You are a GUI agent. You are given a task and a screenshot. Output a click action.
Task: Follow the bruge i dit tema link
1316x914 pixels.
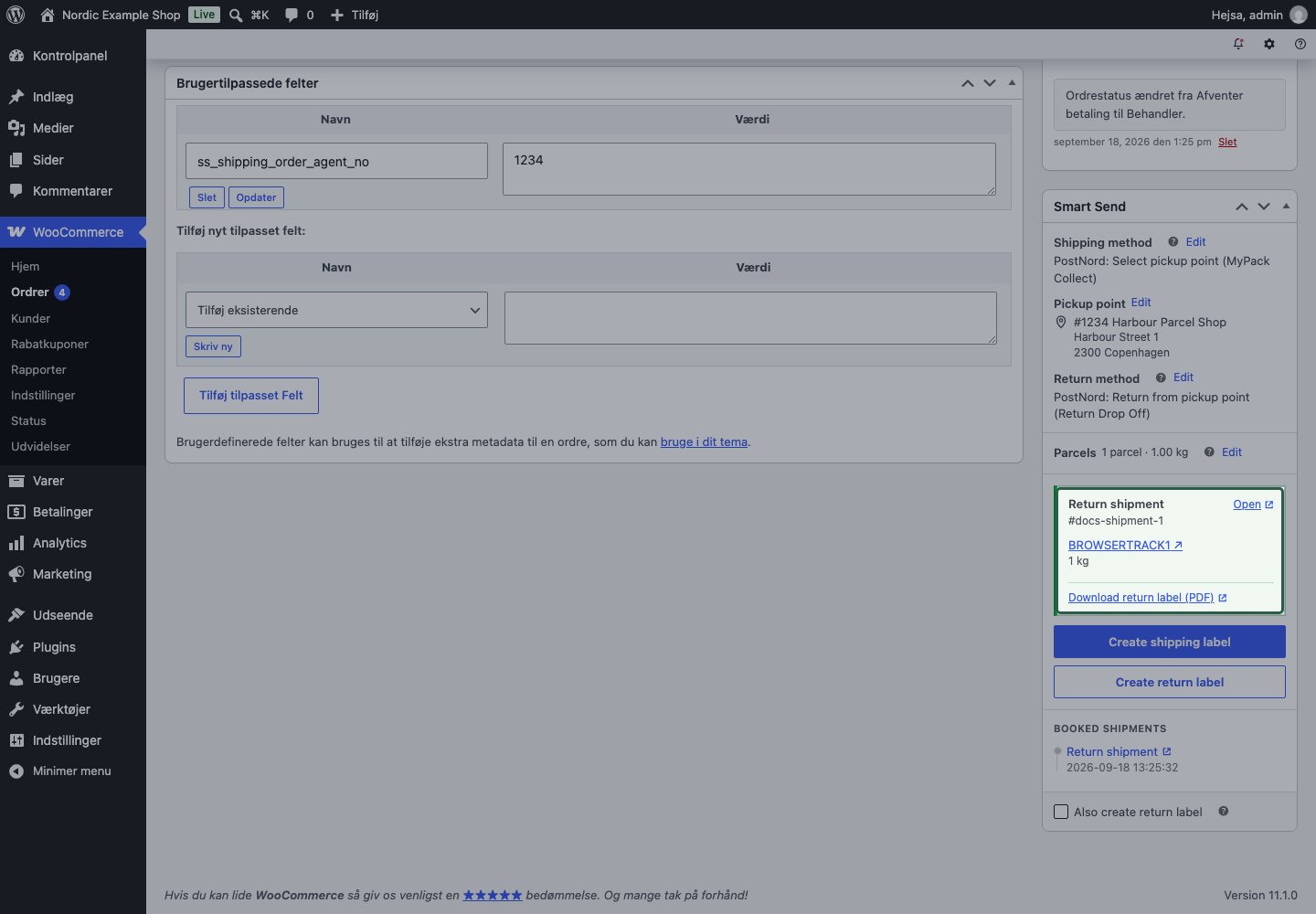tap(704, 441)
